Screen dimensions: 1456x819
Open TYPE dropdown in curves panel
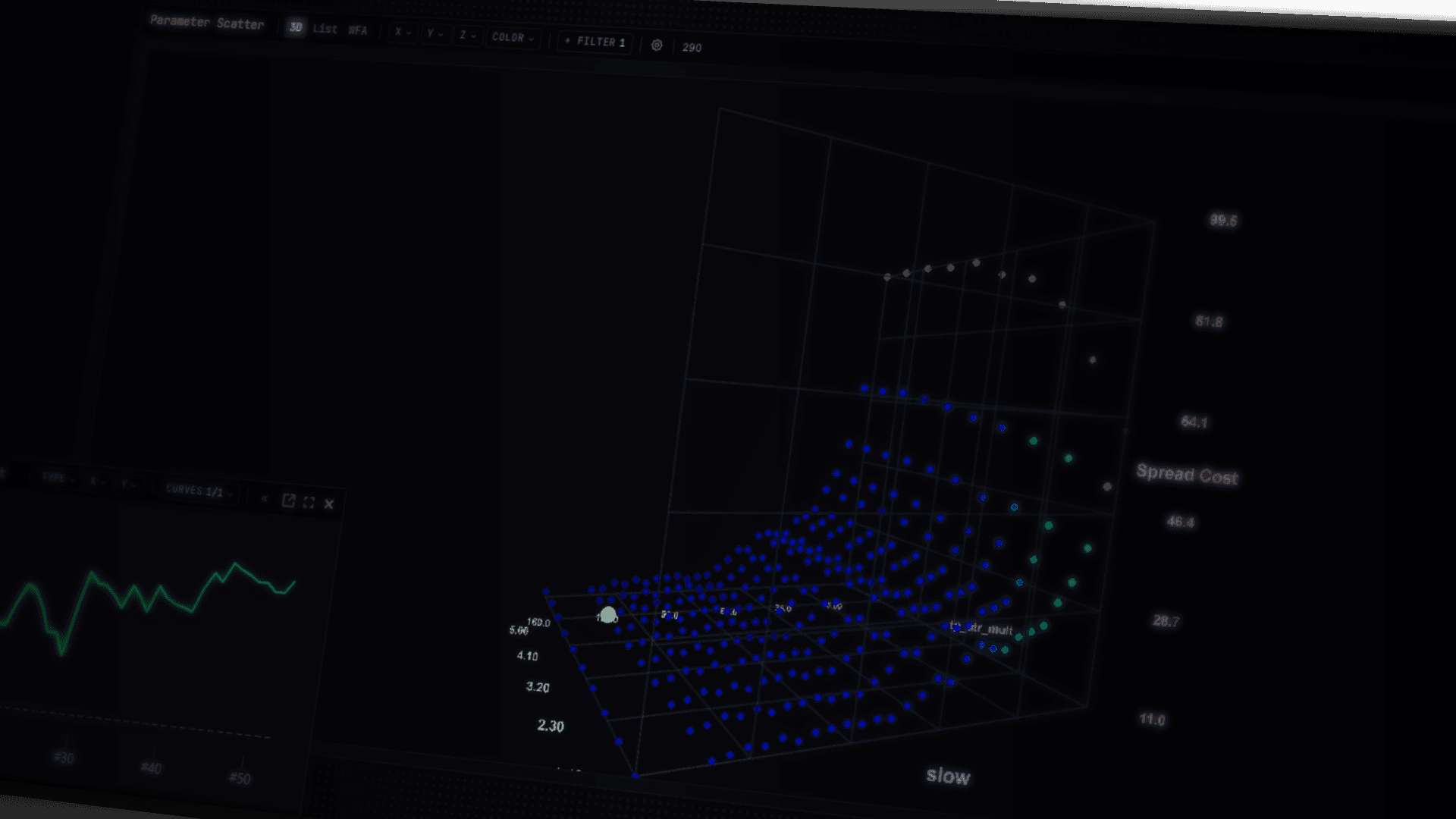click(x=58, y=478)
